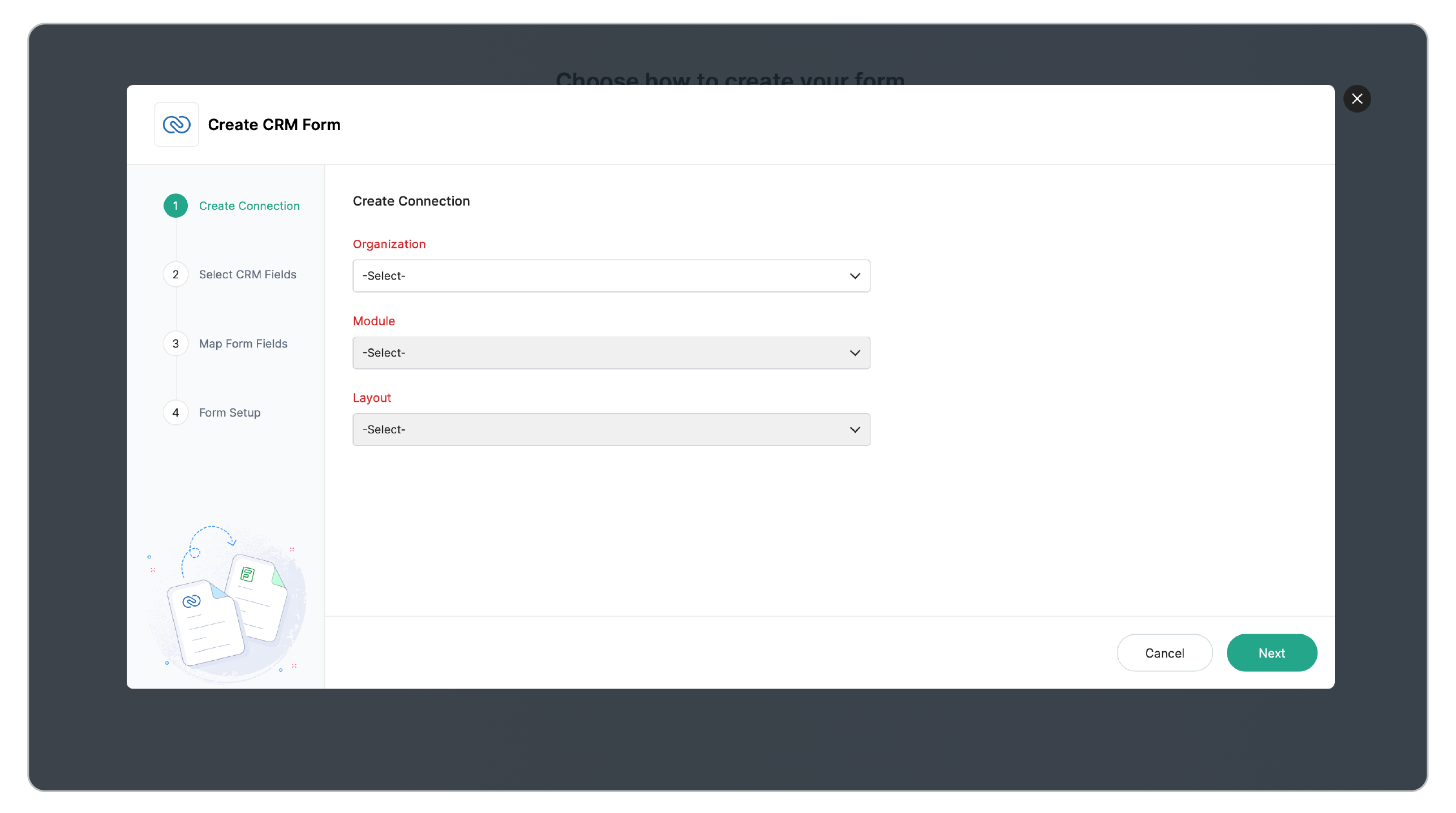Click the Layout dropdown chevron arrow
The height and width of the screenshot is (813, 1456).
coord(854,430)
